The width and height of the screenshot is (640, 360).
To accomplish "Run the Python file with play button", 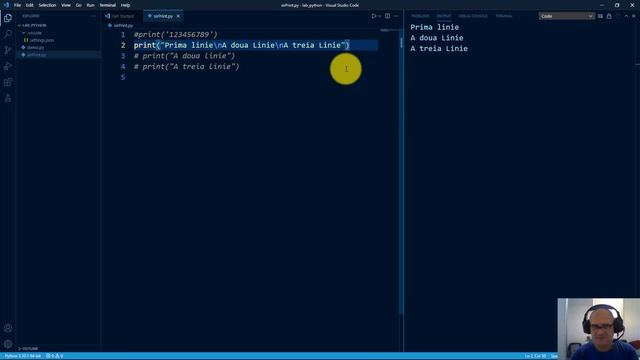I will pyautogui.click(x=373, y=16).
